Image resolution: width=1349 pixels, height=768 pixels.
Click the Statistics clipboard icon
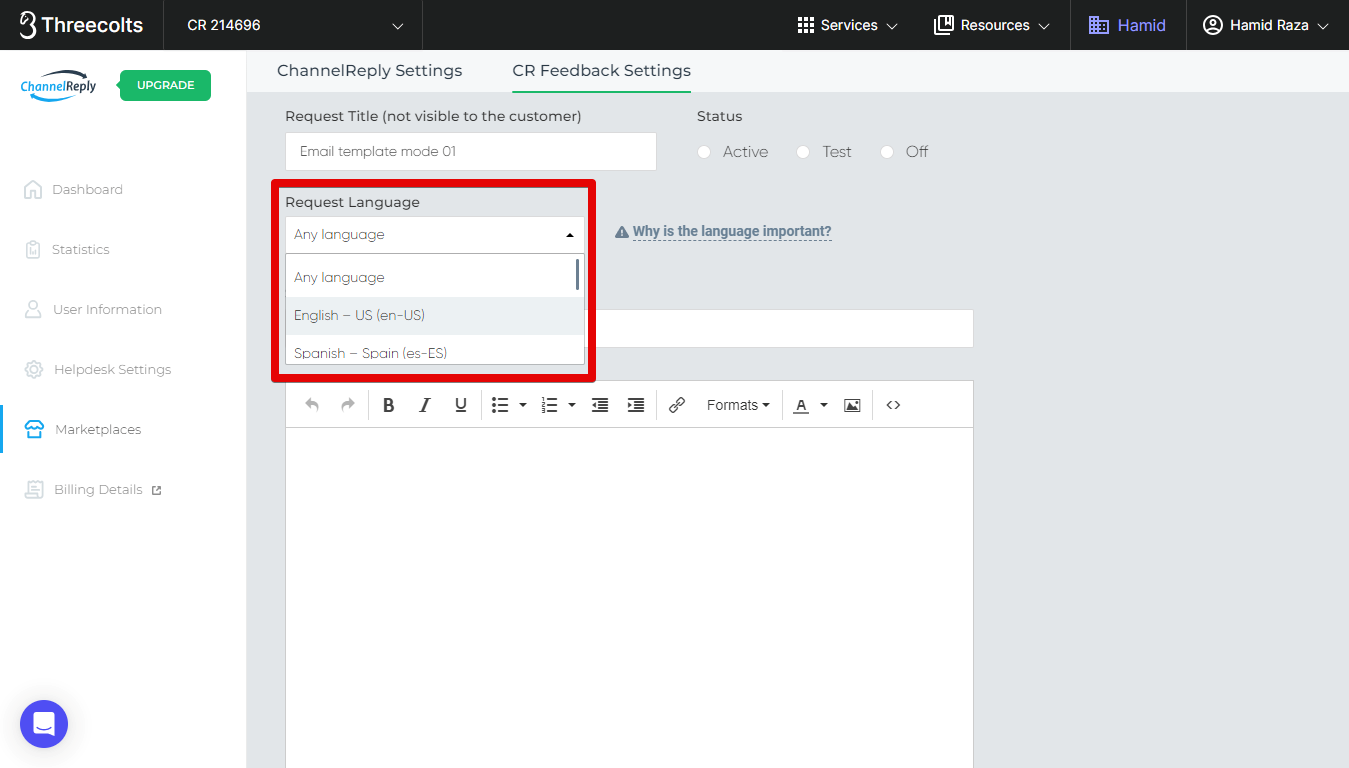pos(33,249)
